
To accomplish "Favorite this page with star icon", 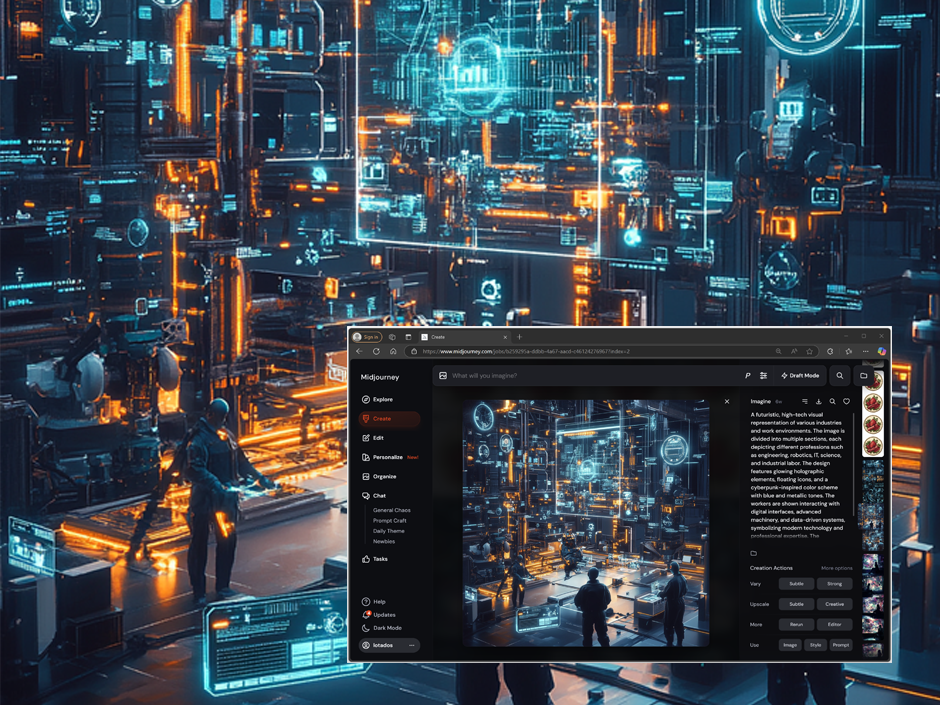I will 810,351.
